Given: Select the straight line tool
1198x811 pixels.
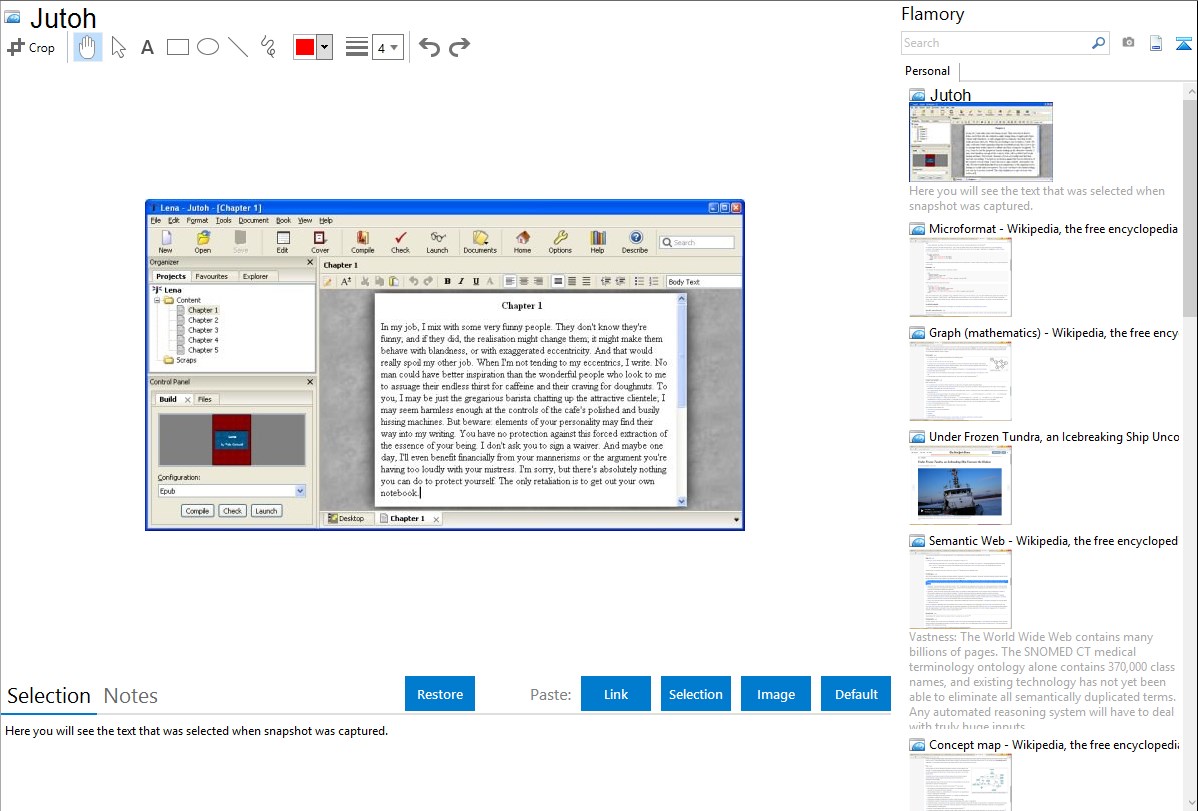Looking at the screenshot, I should [x=238, y=47].
